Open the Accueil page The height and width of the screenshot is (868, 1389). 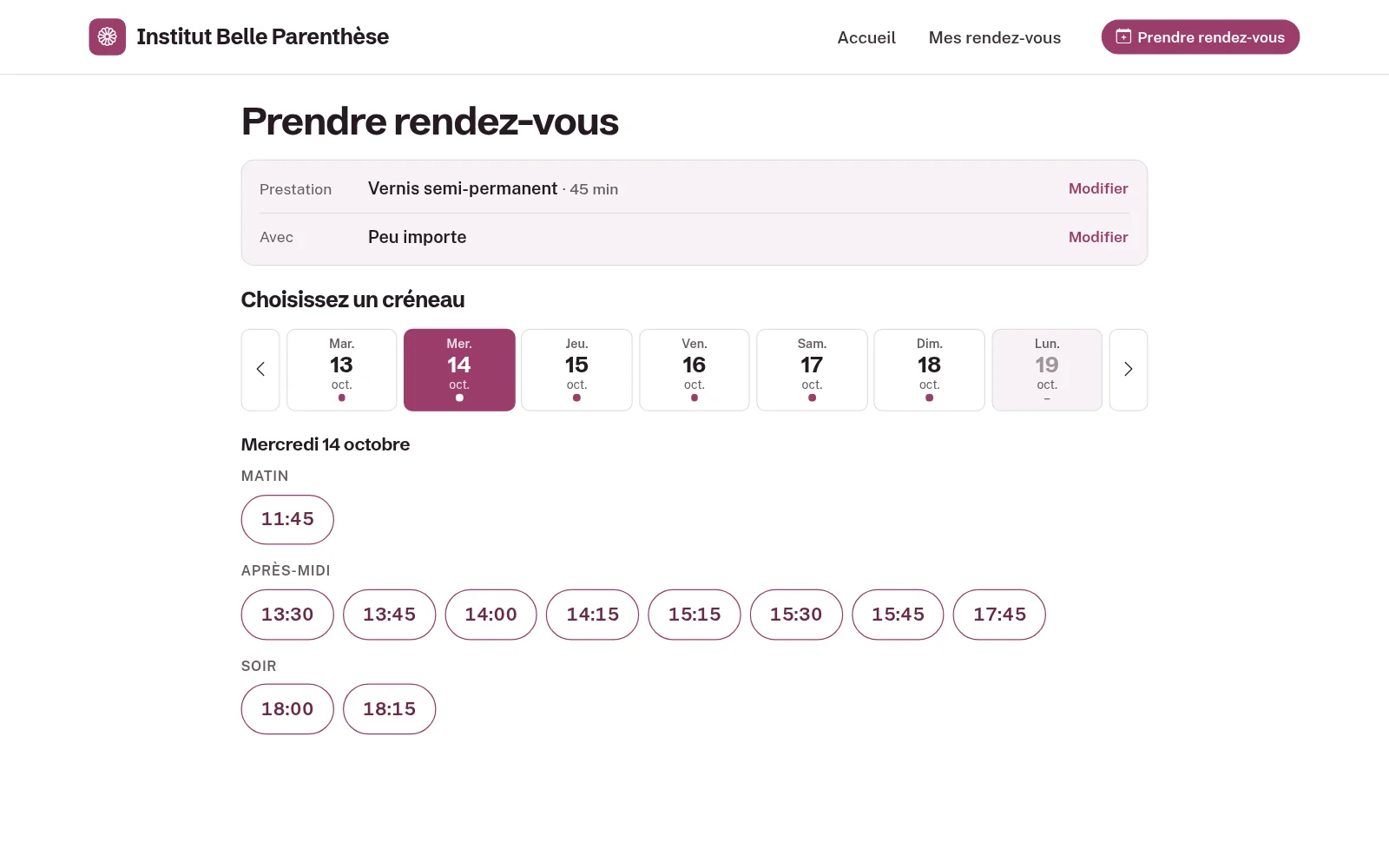[866, 37]
